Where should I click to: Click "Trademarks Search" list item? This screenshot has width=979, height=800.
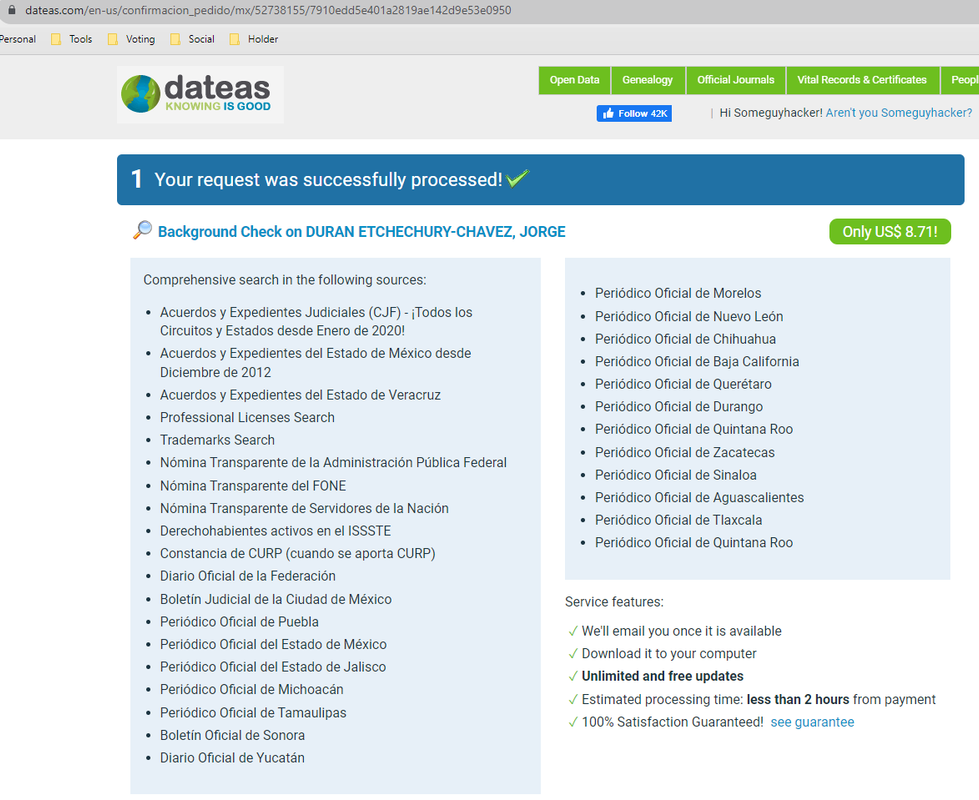(x=217, y=440)
